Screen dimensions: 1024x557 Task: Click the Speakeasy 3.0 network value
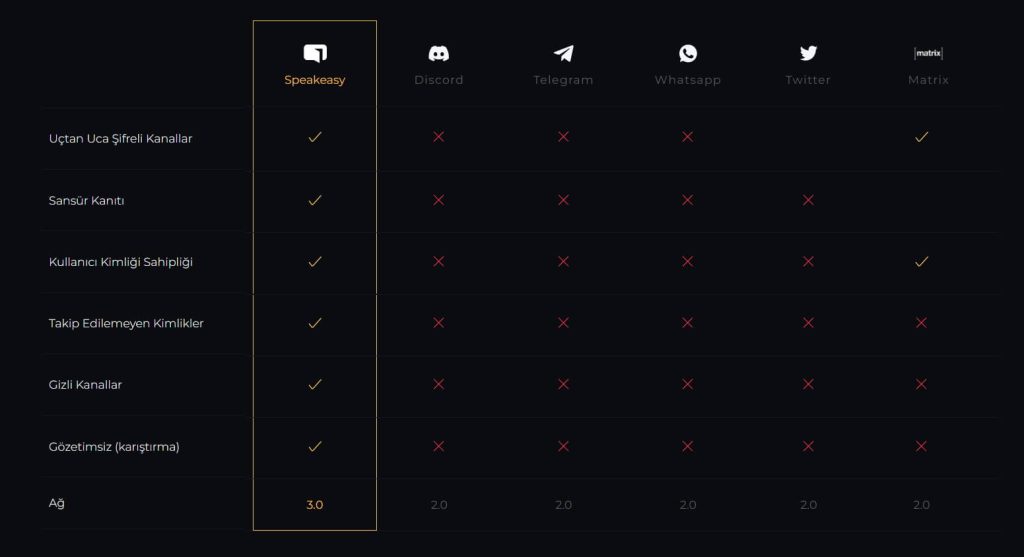tap(315, 505)
